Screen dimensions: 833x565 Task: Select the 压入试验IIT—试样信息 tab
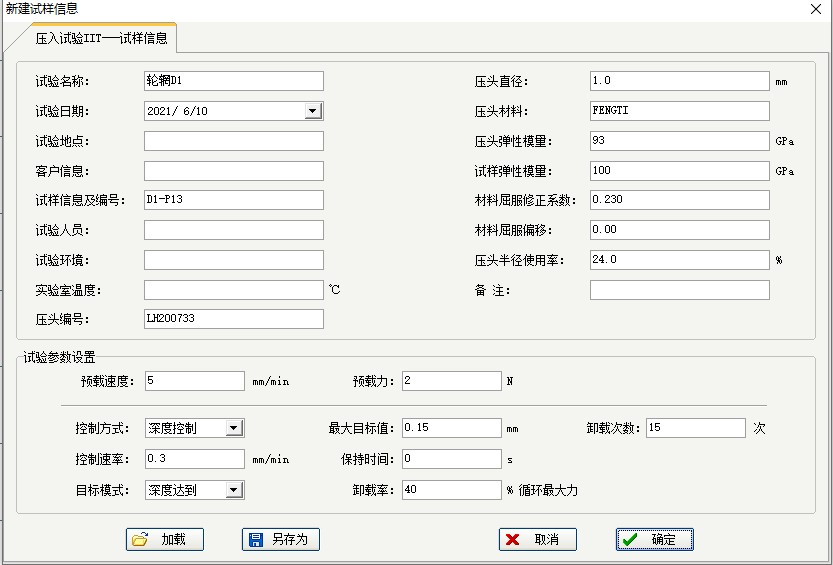[x=101, y=39]
